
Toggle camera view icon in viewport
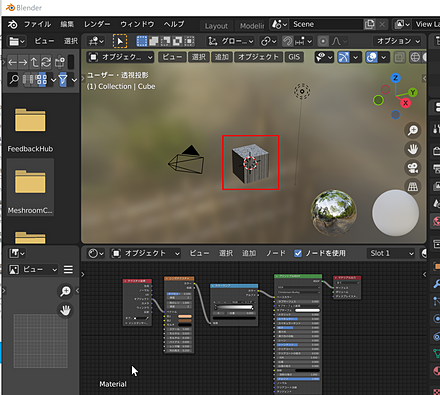tap(413, 168)
